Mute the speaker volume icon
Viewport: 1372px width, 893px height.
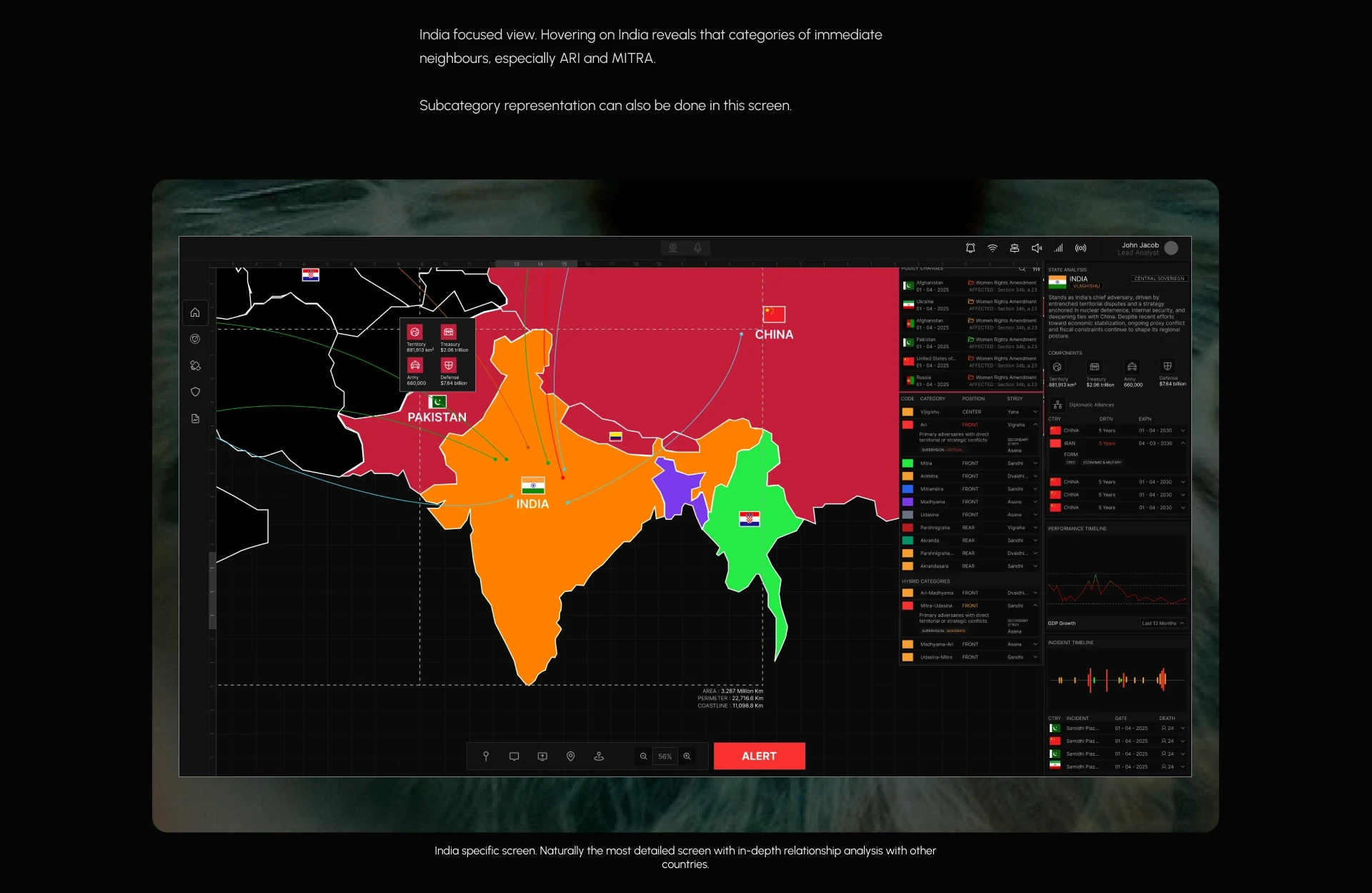pos(1037,248)
